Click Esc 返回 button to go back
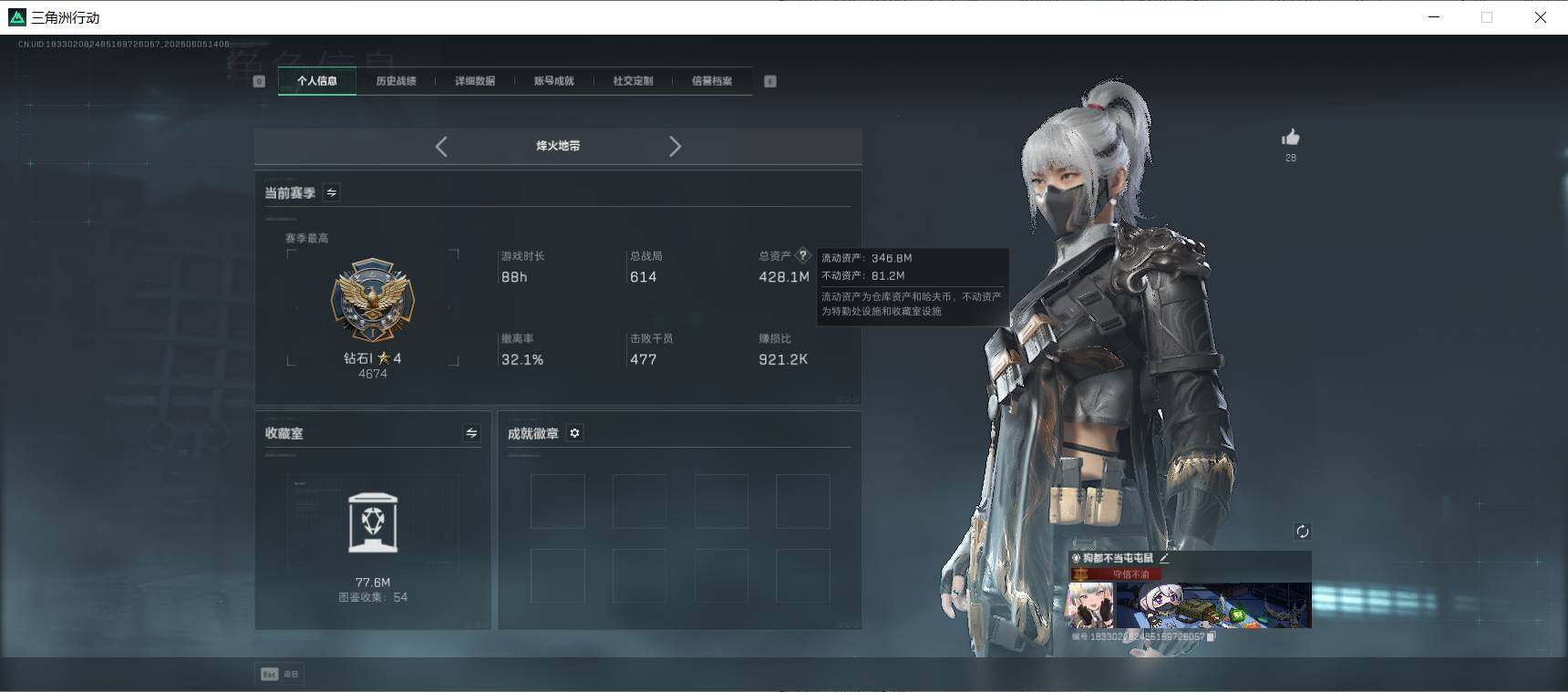The height and width of the screenshot is (692, 1568). 280,674
